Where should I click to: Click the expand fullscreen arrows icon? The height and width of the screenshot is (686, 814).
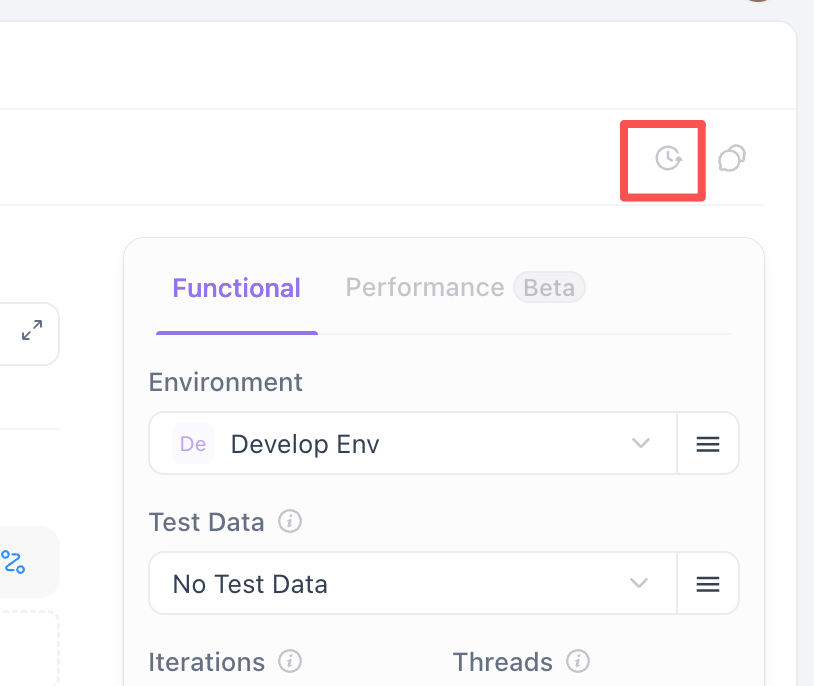tap(32, 330)
